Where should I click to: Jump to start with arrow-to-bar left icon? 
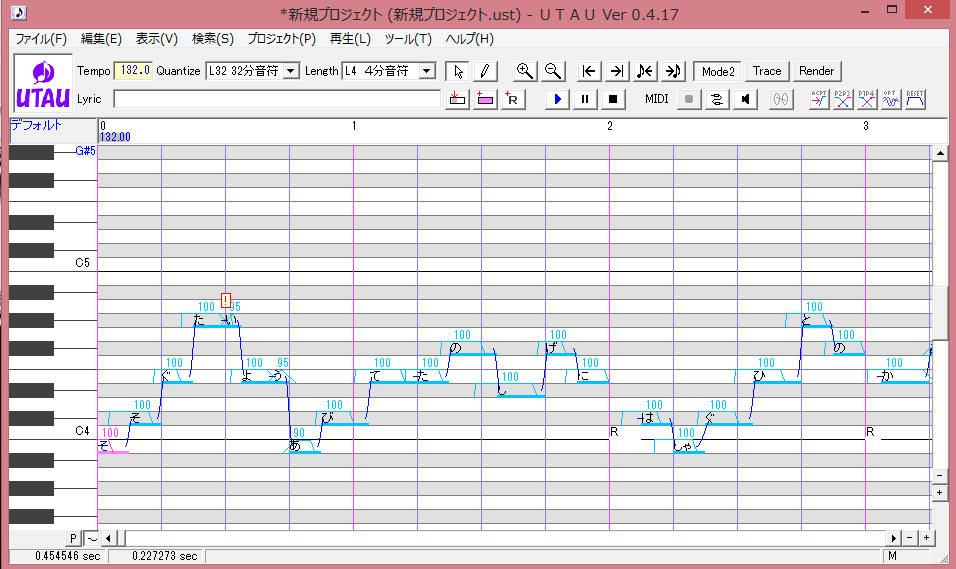click(x=589, y=71)
